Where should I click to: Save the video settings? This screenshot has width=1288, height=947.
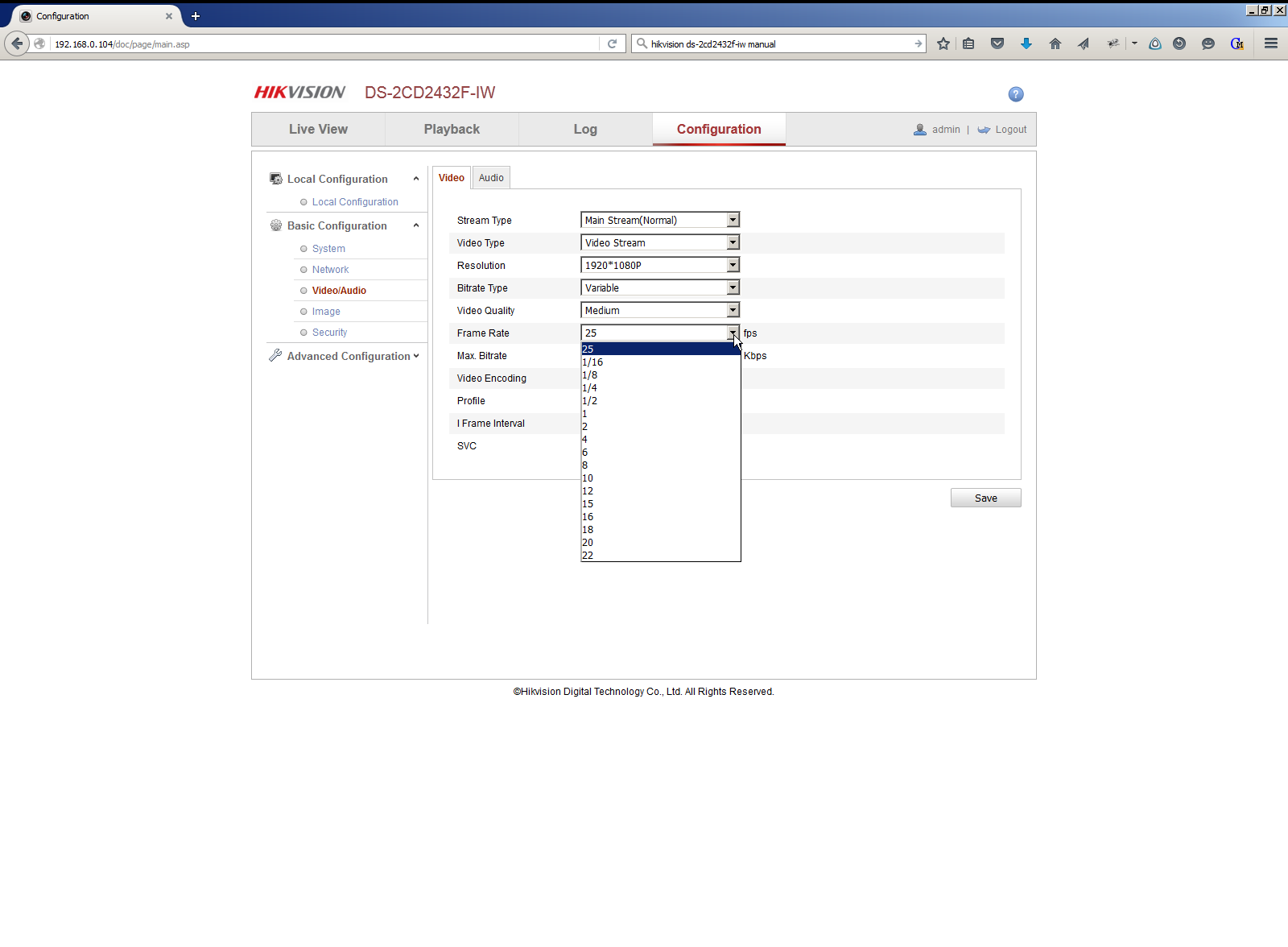tap(985, 498)
